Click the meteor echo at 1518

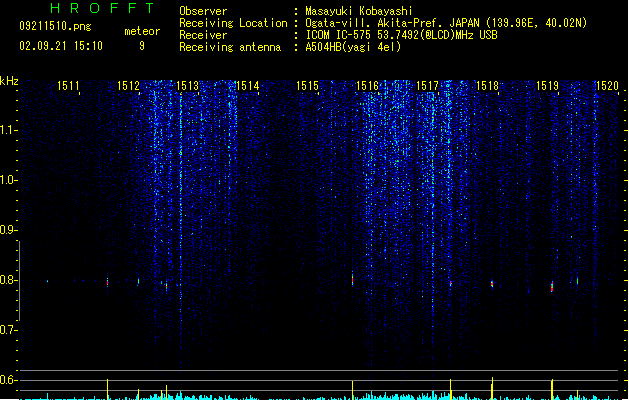tap(492, 284)
